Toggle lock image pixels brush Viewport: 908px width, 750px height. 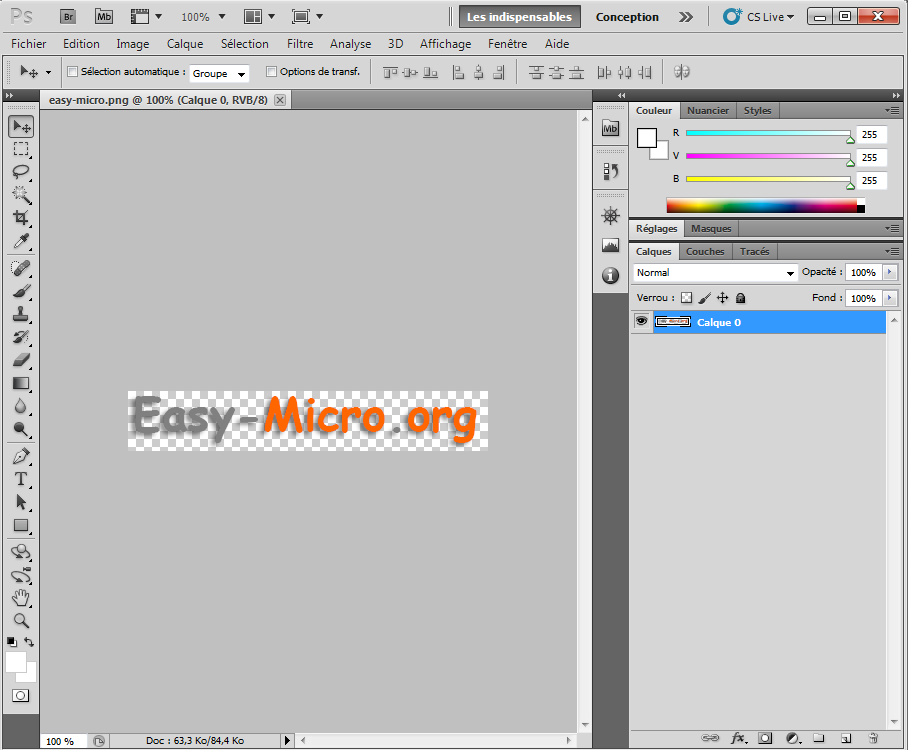coord(704,298)
